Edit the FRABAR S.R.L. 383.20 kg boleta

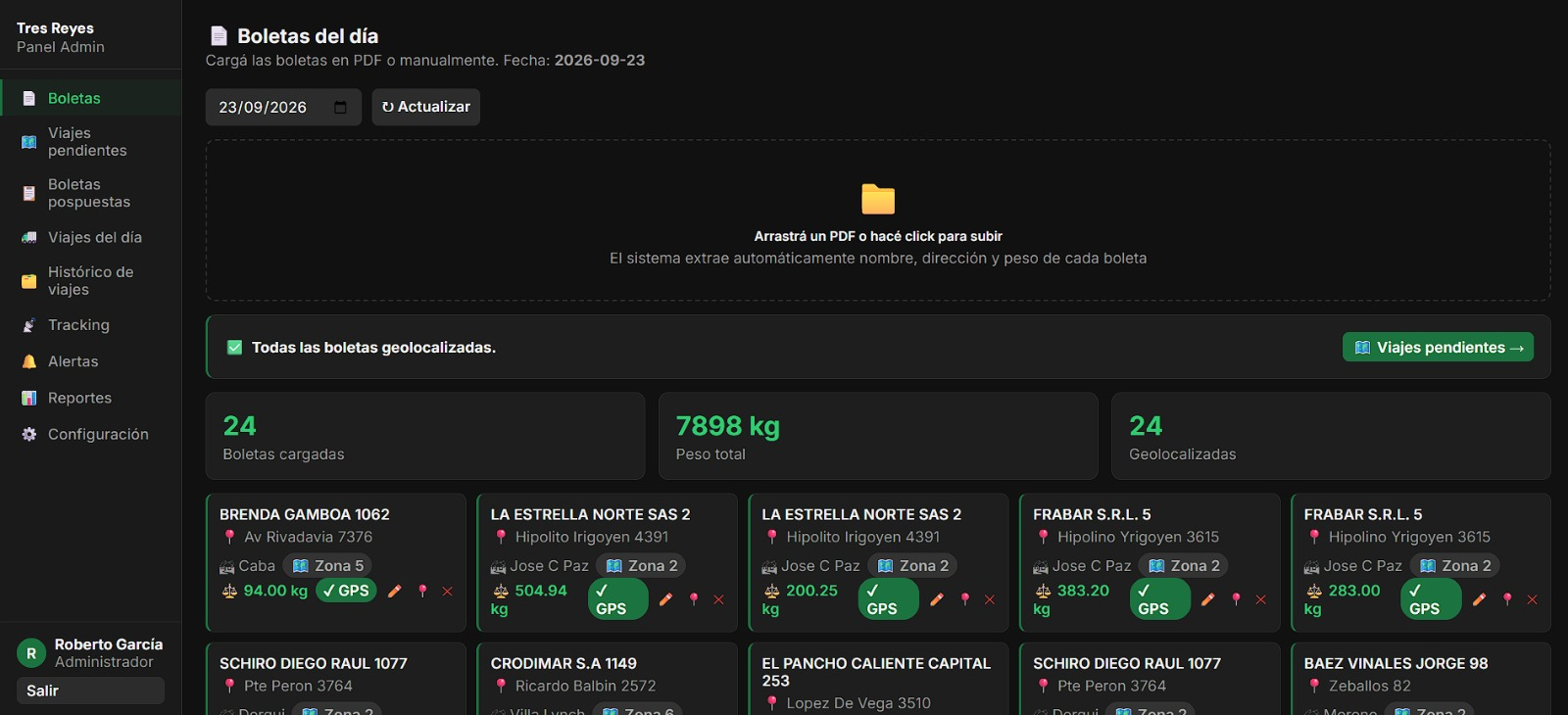(1208, 599)
